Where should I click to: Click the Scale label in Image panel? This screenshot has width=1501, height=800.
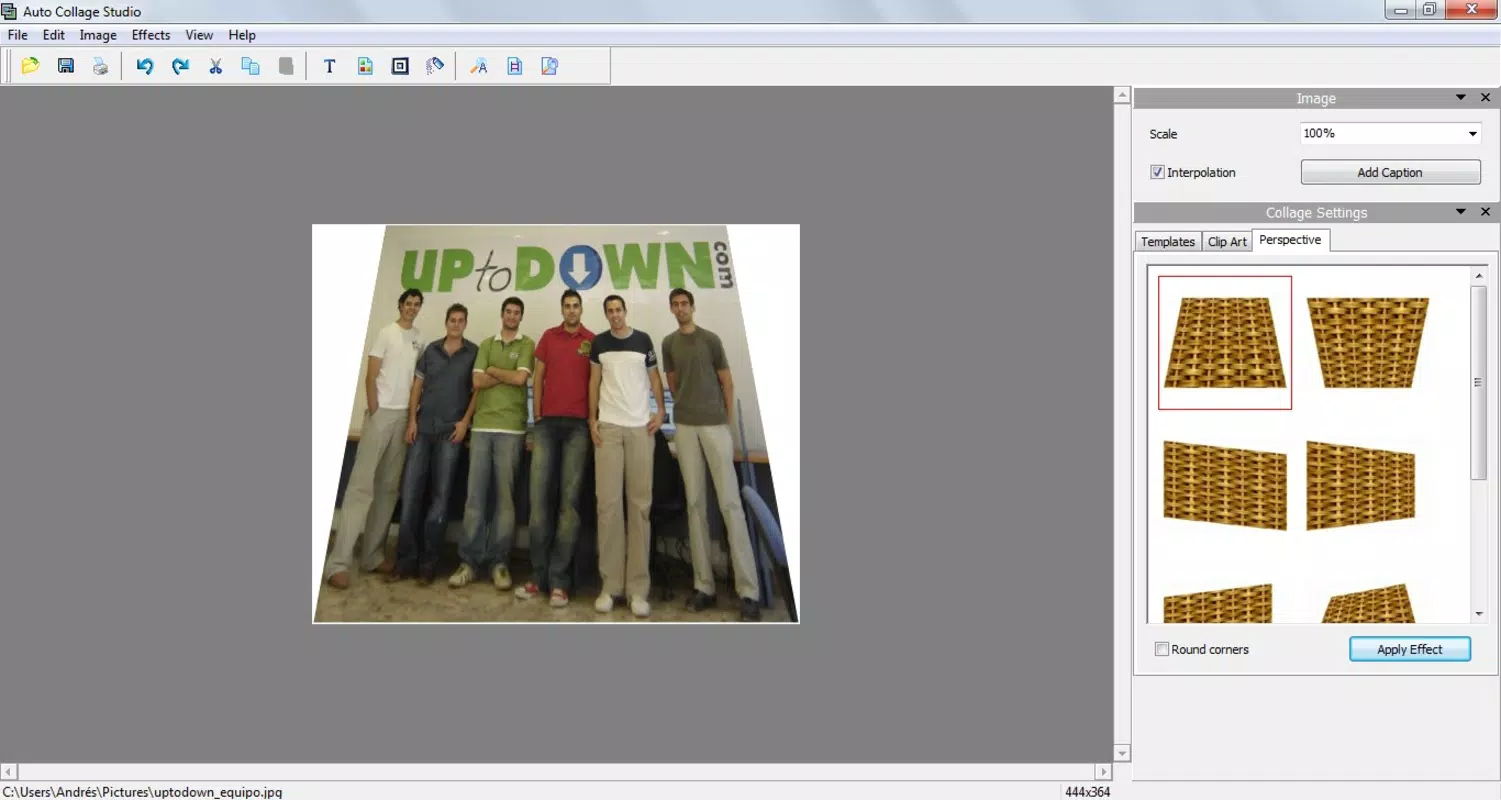click(x=1163, y=134)
